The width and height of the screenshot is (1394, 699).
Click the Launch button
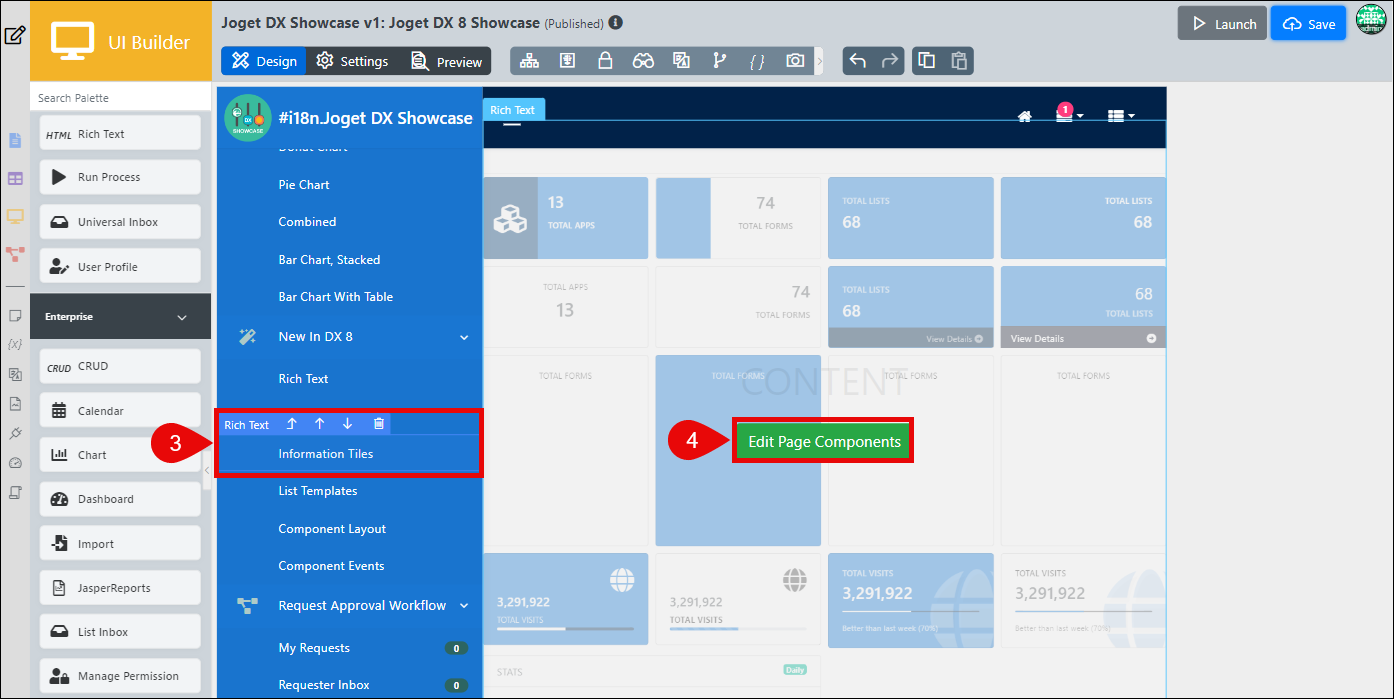tap(1222, 24)
